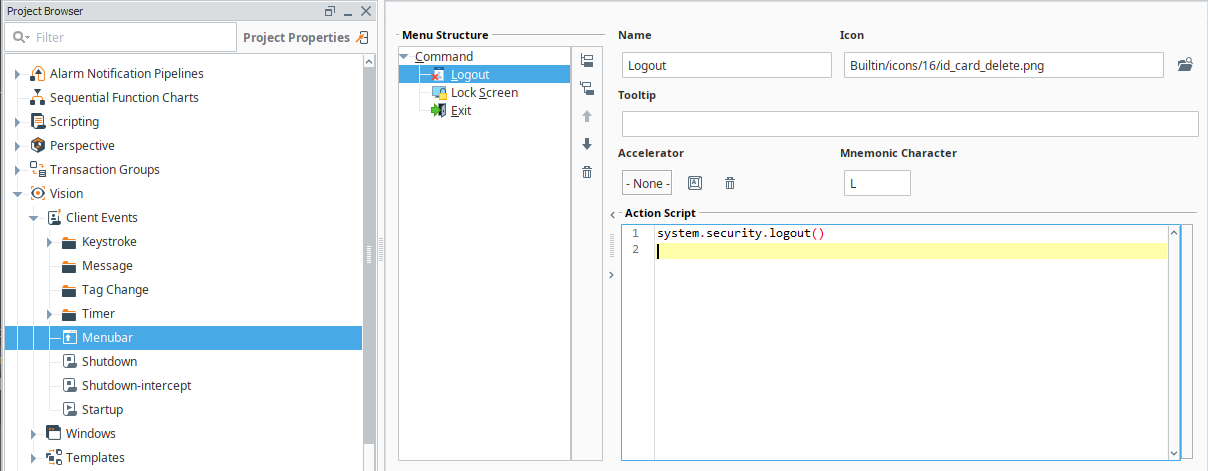The height and width of the screenshot is (471, 1208).
Task: Open the accelerator keystroke editor icon
Action: 696,183
